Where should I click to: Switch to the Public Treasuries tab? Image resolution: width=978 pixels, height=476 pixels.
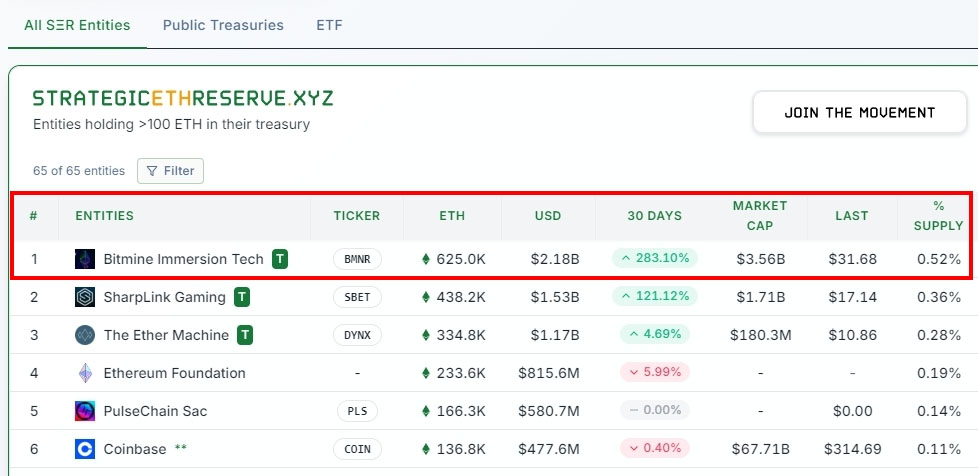point(223,25)
